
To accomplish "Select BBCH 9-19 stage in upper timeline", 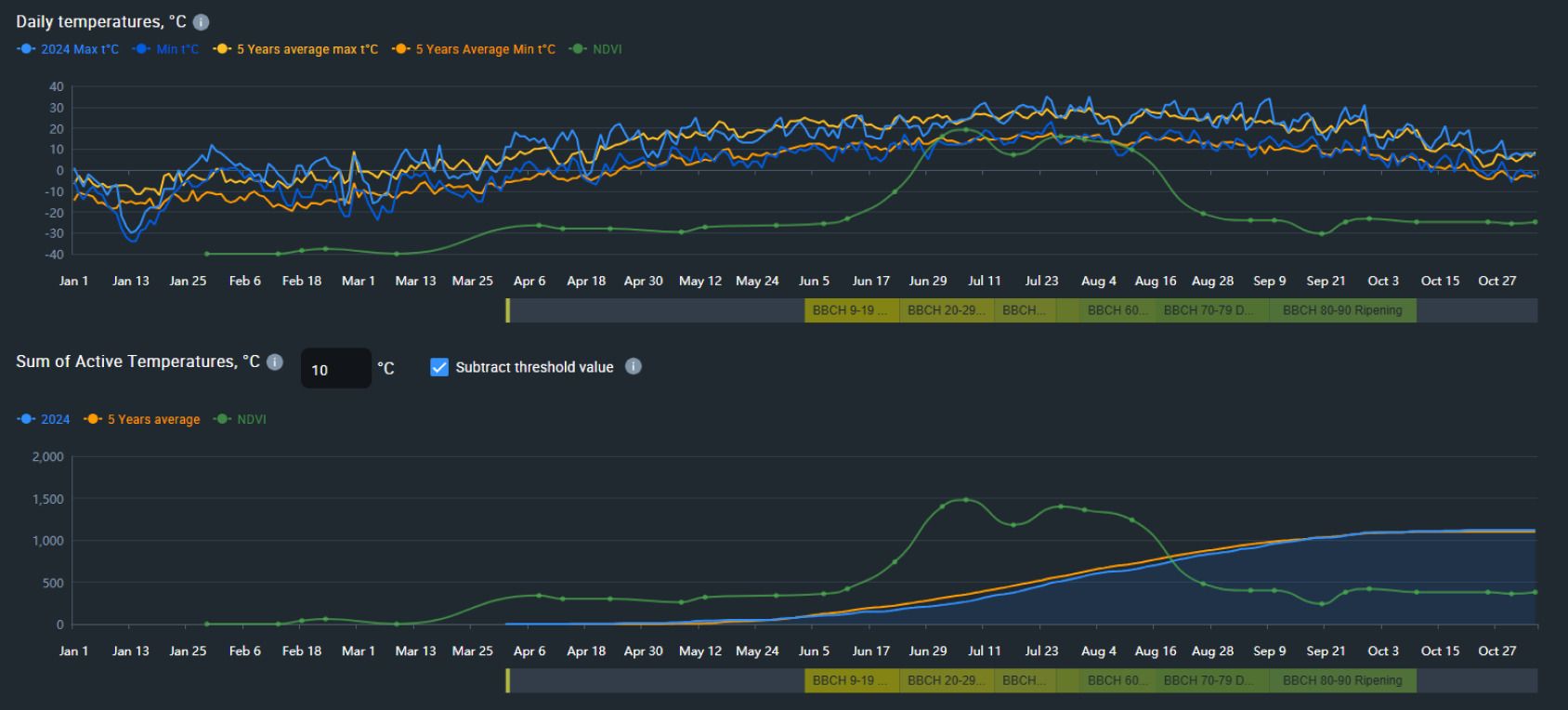I will coord(852,310).
